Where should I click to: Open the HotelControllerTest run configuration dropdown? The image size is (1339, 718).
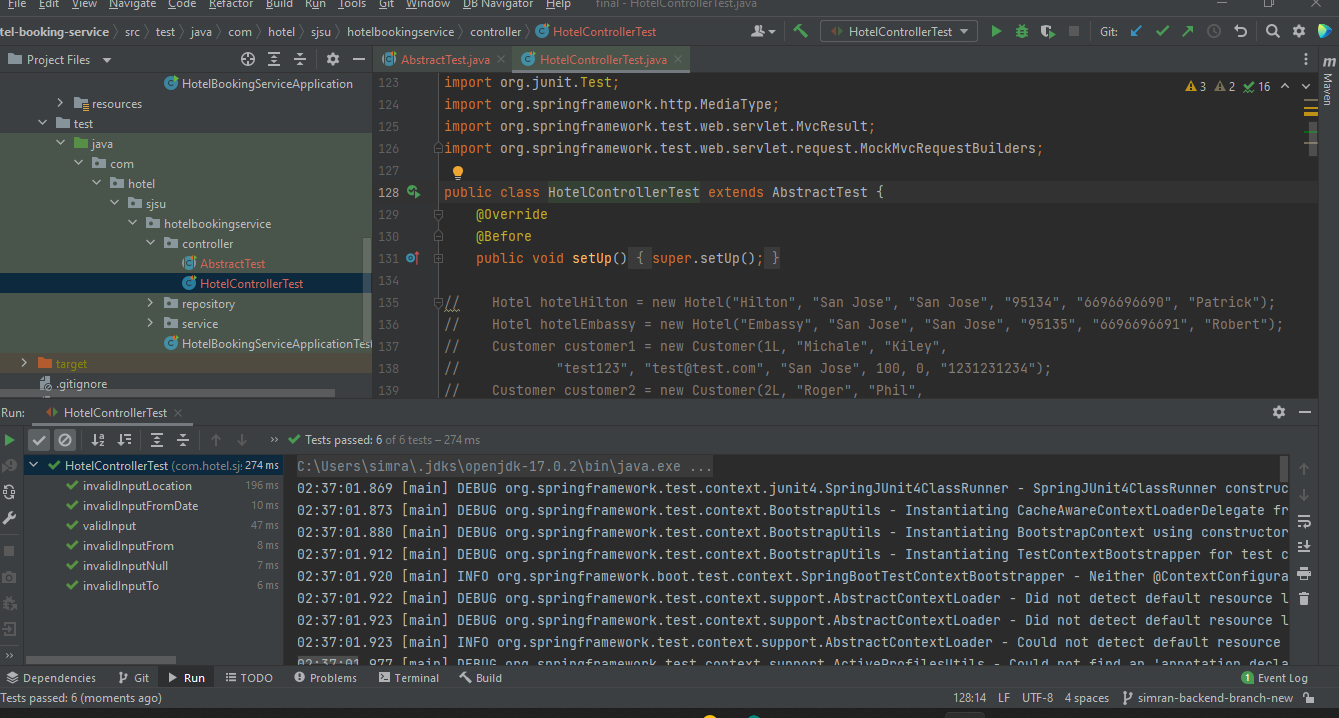coord(898,31)
